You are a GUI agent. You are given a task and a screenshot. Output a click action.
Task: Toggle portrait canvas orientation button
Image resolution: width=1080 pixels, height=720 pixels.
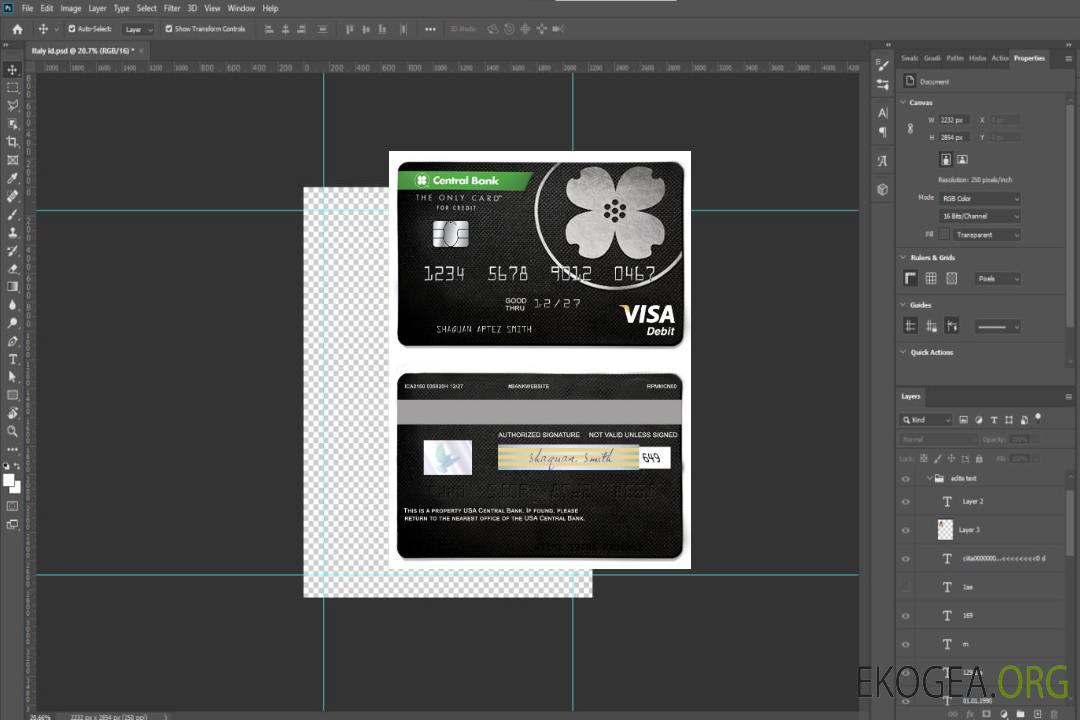click(x=946, y=160)
